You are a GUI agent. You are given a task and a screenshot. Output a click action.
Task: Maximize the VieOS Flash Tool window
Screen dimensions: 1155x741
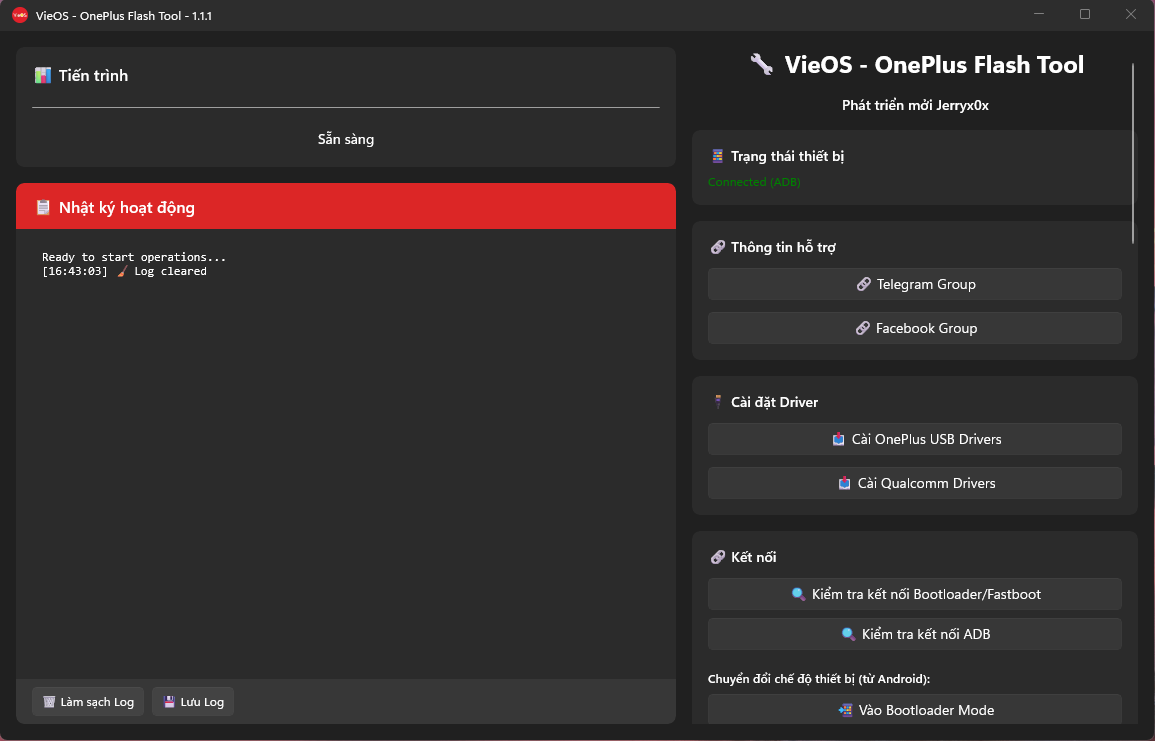pyautogui.click(x=1084, y=14)
